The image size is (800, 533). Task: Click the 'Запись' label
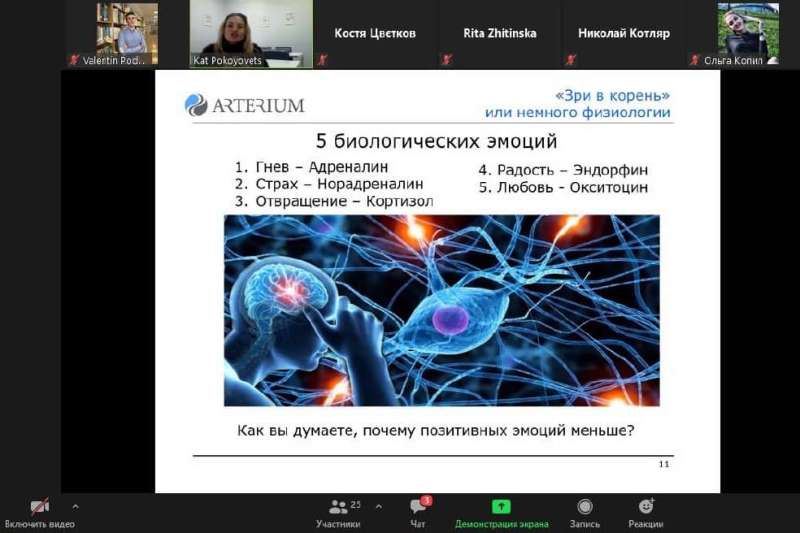pyautogui.click(x=585, y=524)
